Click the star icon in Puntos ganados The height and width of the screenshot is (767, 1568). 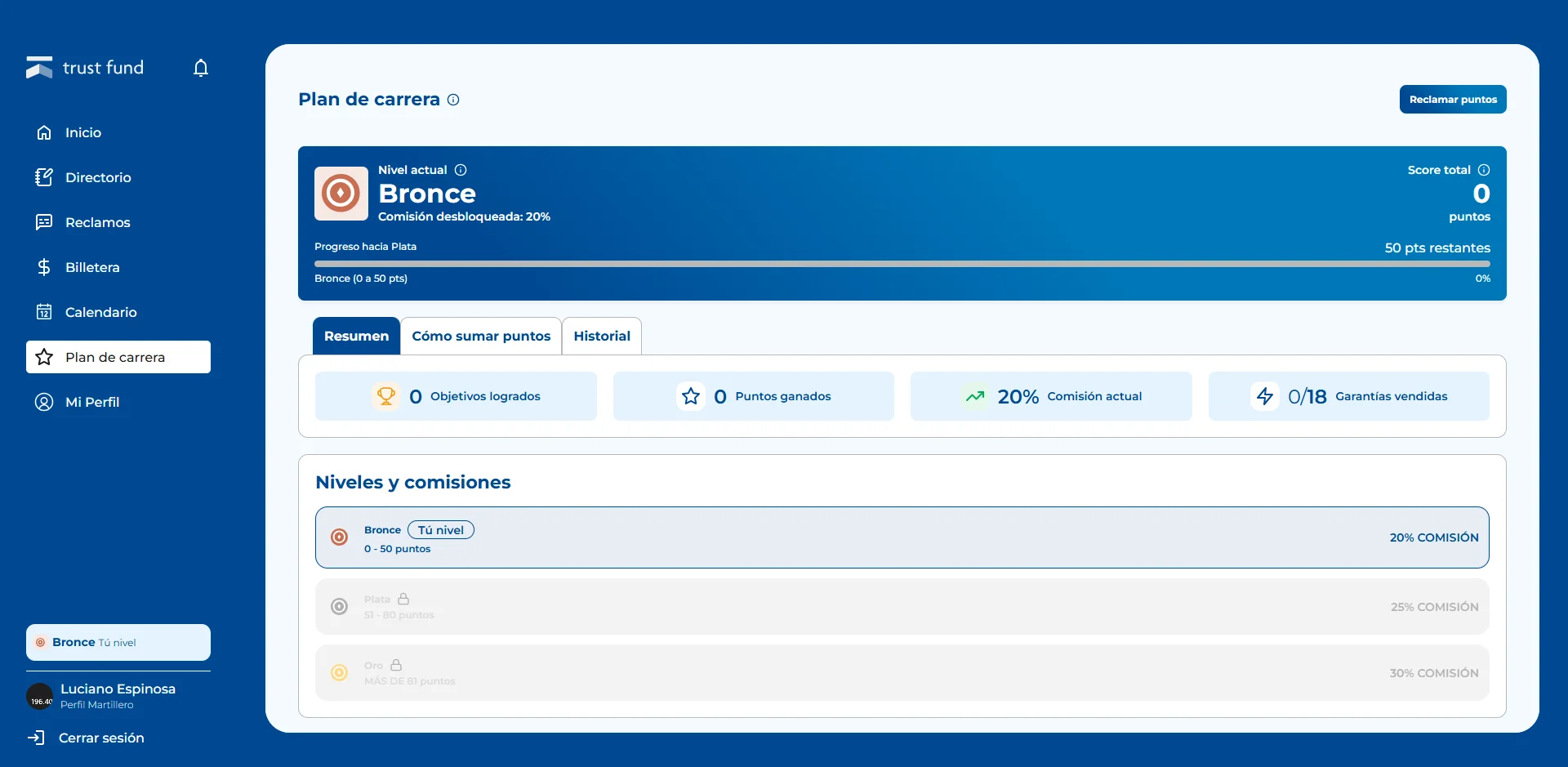coord(691,396)
